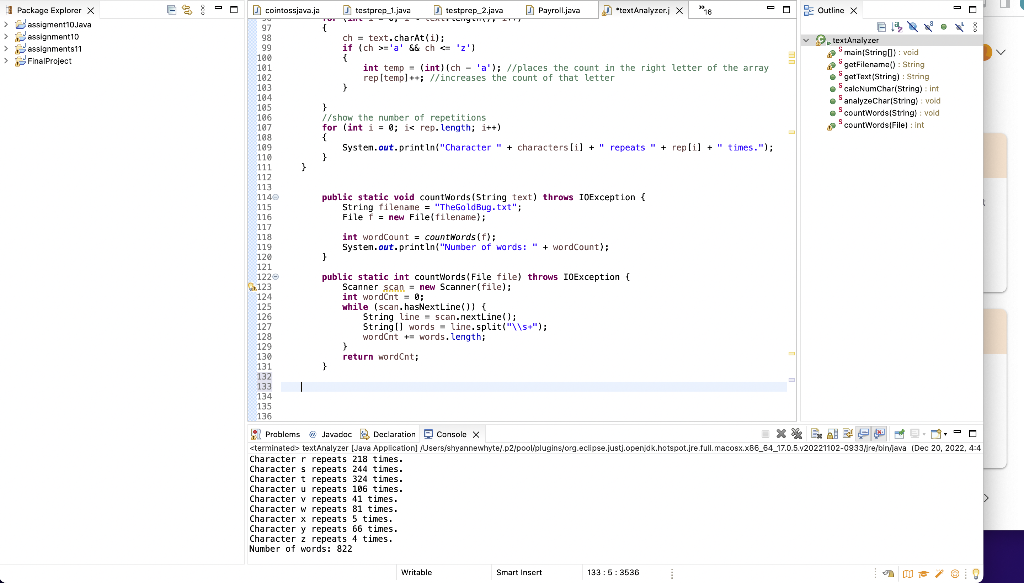The height and width of the screenshot is (583, 1024).
Task: Hide Static Members in the Outline view
Action: click(928, 27)
